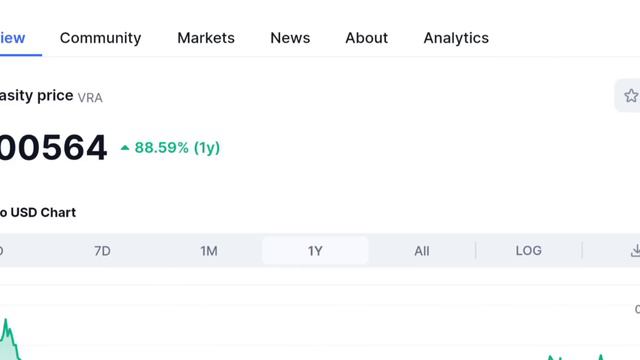Select the 1Y chart range
Screen dimensions: 640x360
315,251
